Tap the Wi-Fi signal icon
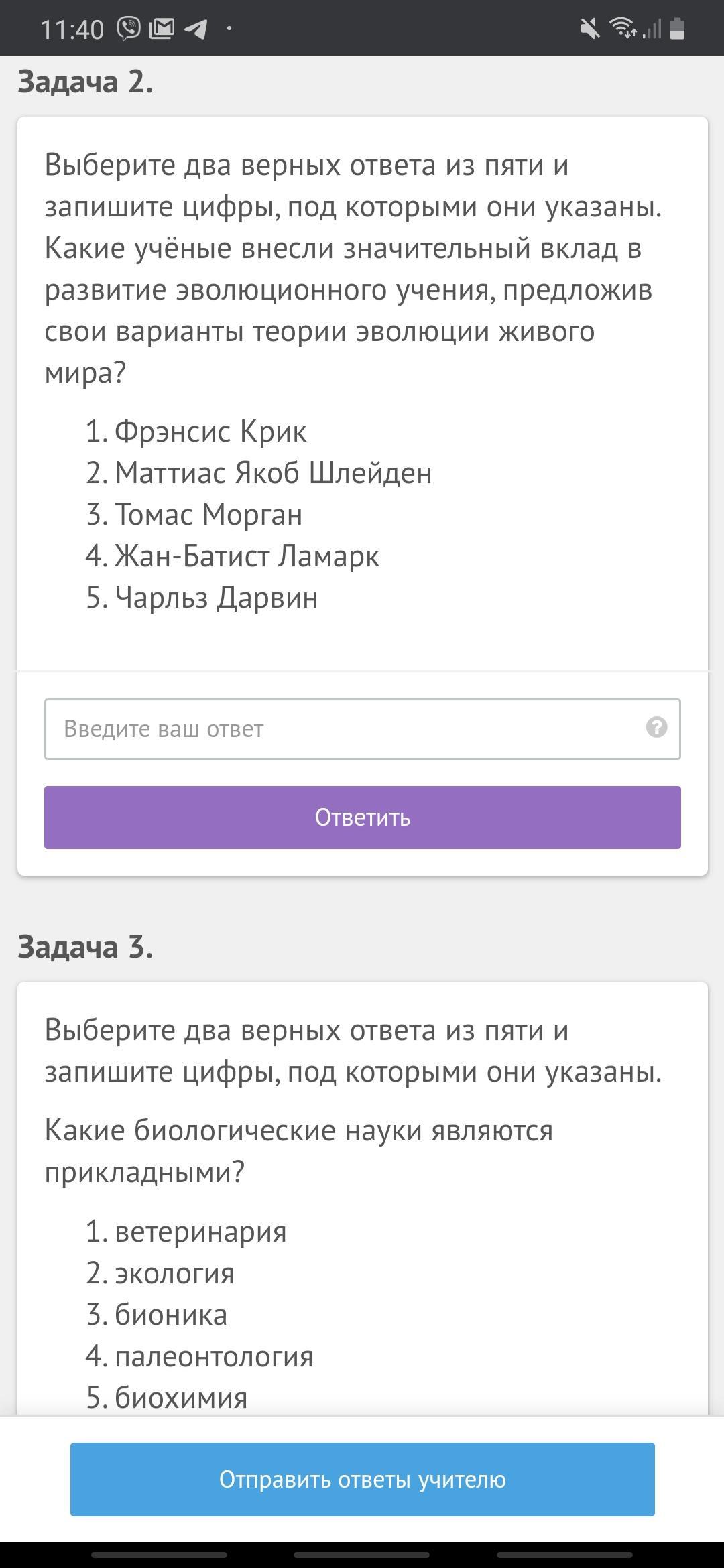The width and height of the screenshot is (724, 1568). click(622, 29)
